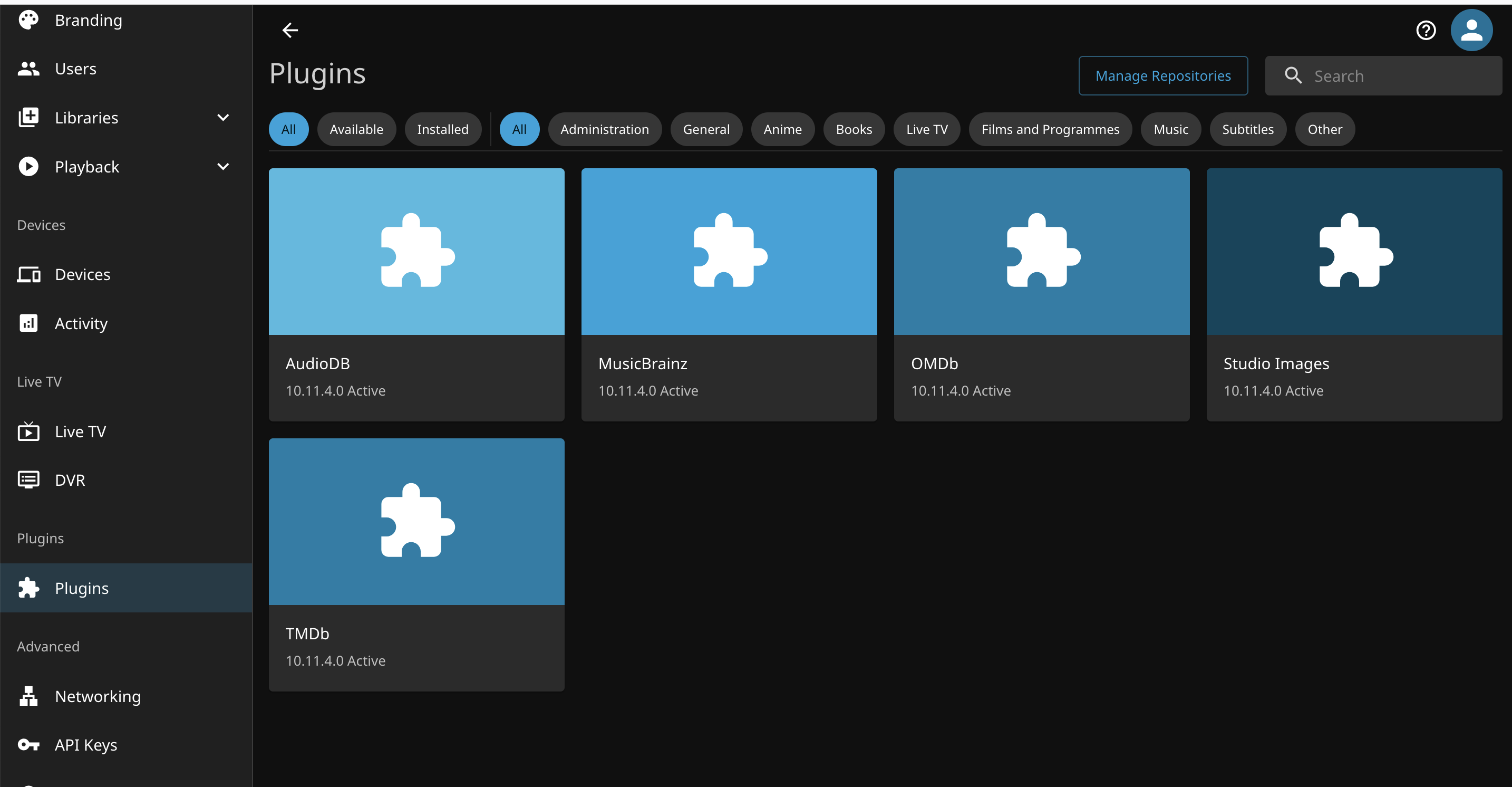This screenshot has height=787, width=1512.
Task: Click the Manage Repositories button
Action: click(1163, 76)
